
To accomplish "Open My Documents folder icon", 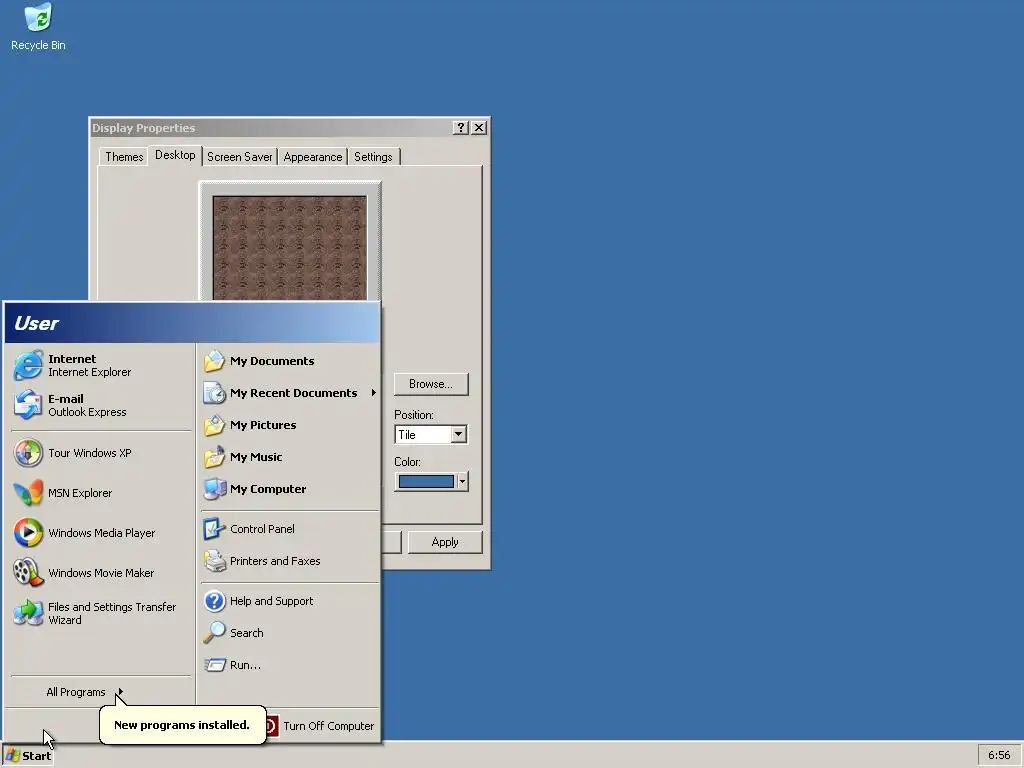I will pos(214,361).
